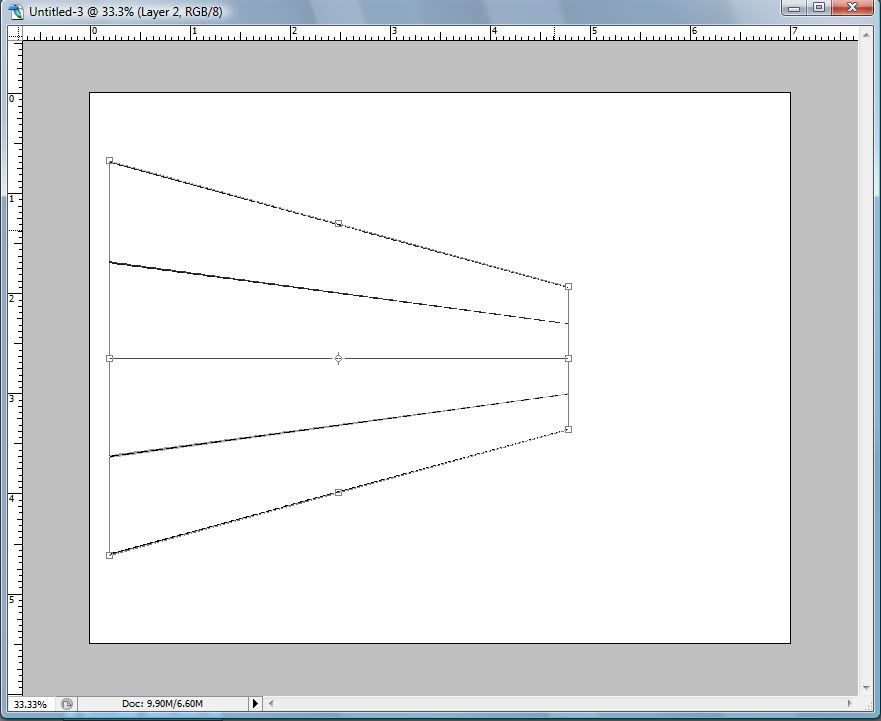The height and width of the screenshot is (721, 881).
Task: Minimize the Untitled-3 document window
Action: [x=794, y=8]
